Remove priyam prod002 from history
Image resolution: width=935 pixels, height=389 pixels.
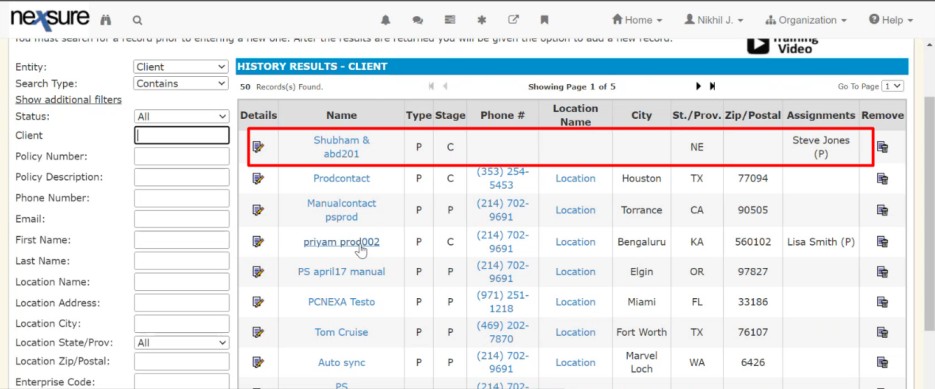(x=883, y=242)
